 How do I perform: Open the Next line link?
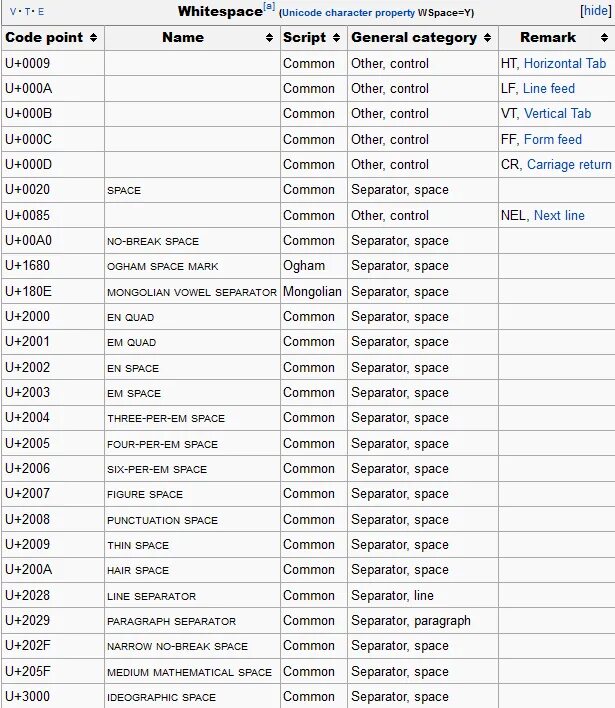click(559, 216)
